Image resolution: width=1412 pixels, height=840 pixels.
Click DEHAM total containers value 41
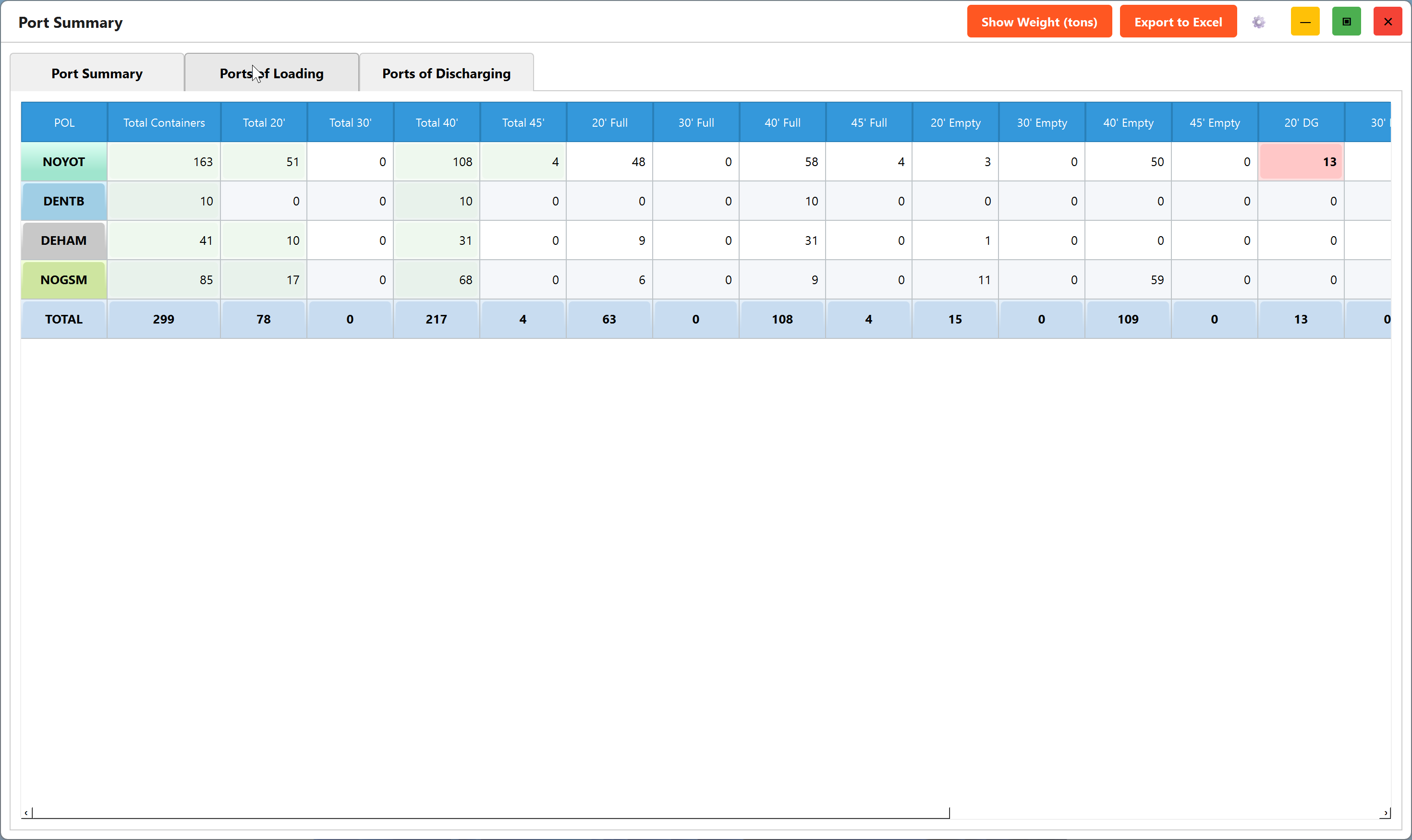click(x=164, y=240)
